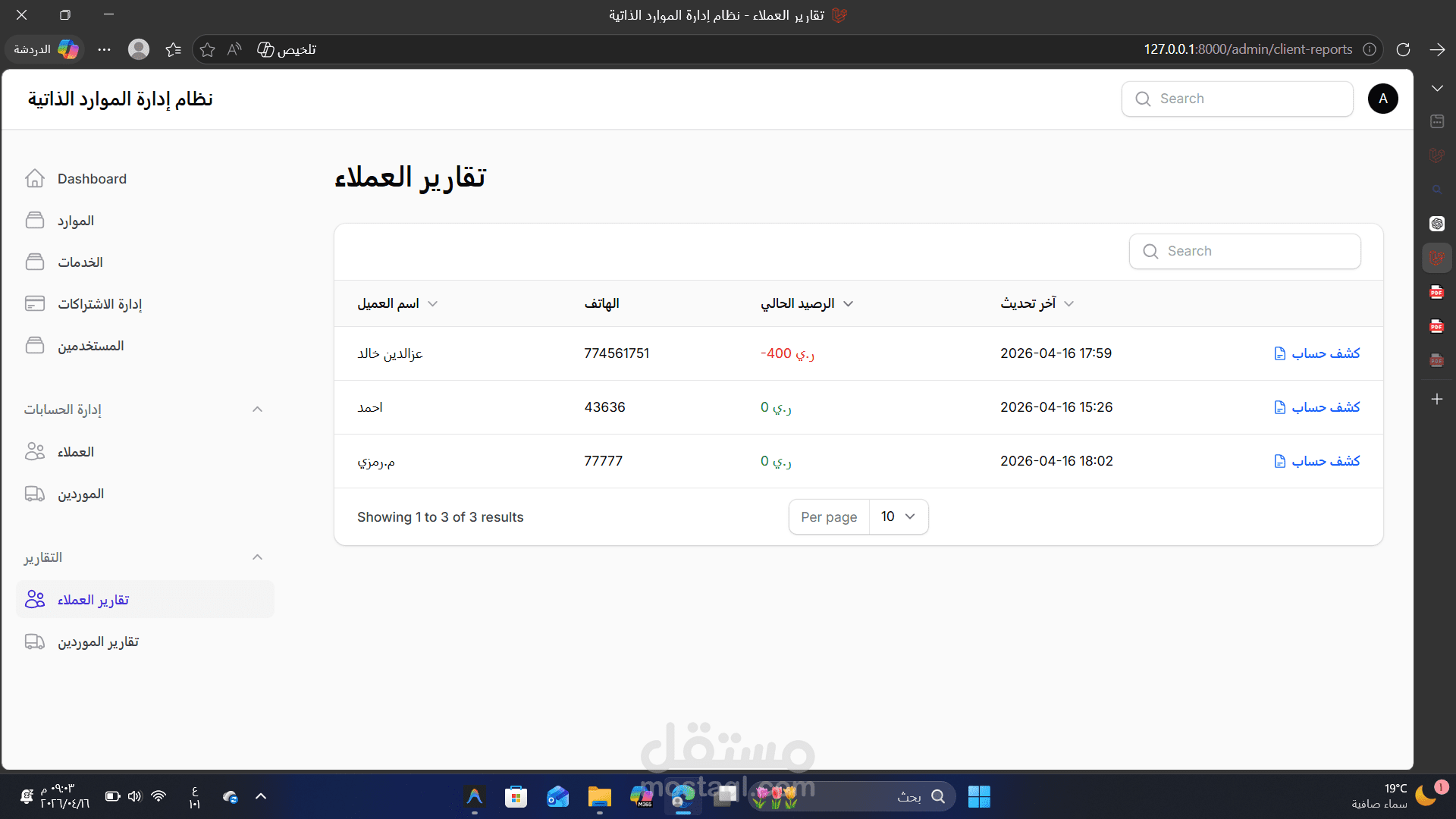Click the address bar URL
This screenshot has height=819, width=1456.
1248,49
